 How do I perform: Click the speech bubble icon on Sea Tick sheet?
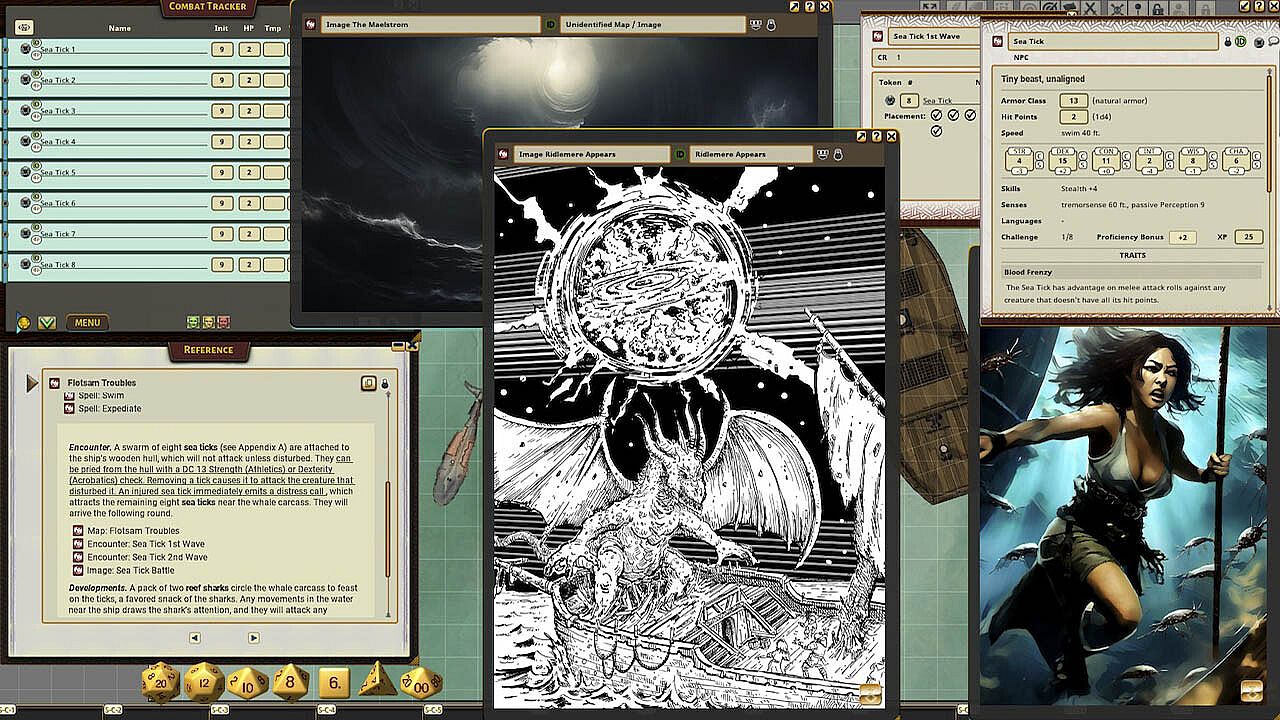[x=1273, y=42]
